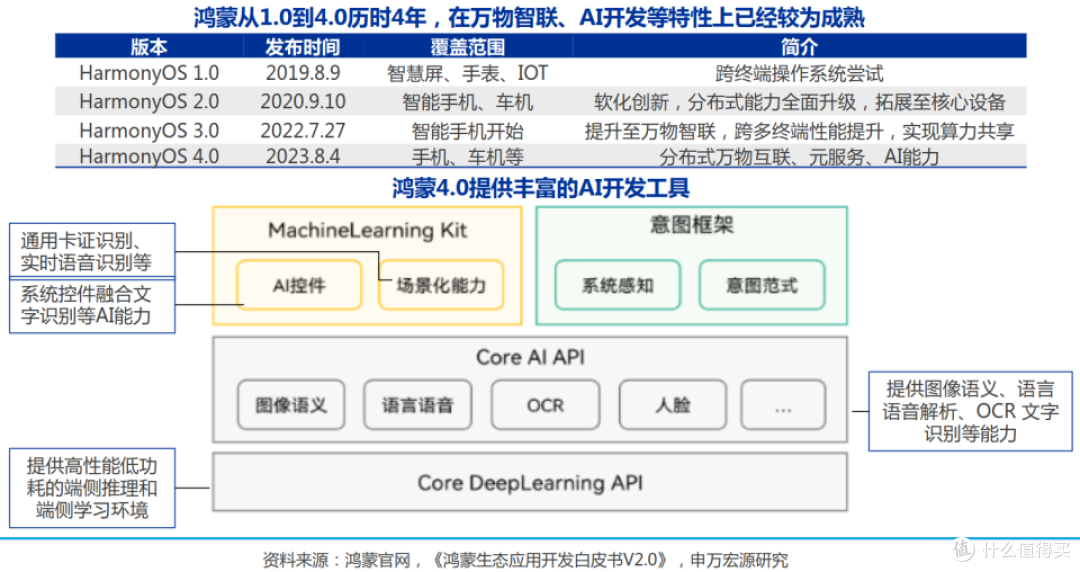Click the 系统感知 box
1080x572 pixels.
point(618,285)
